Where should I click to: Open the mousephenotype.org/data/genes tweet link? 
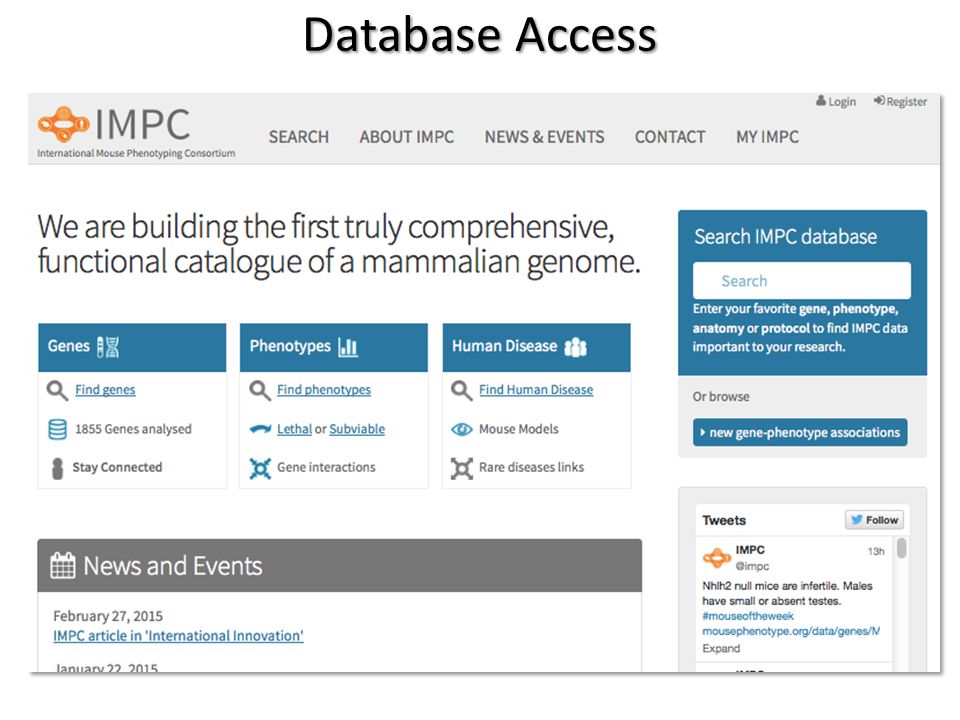pos(791,631)
